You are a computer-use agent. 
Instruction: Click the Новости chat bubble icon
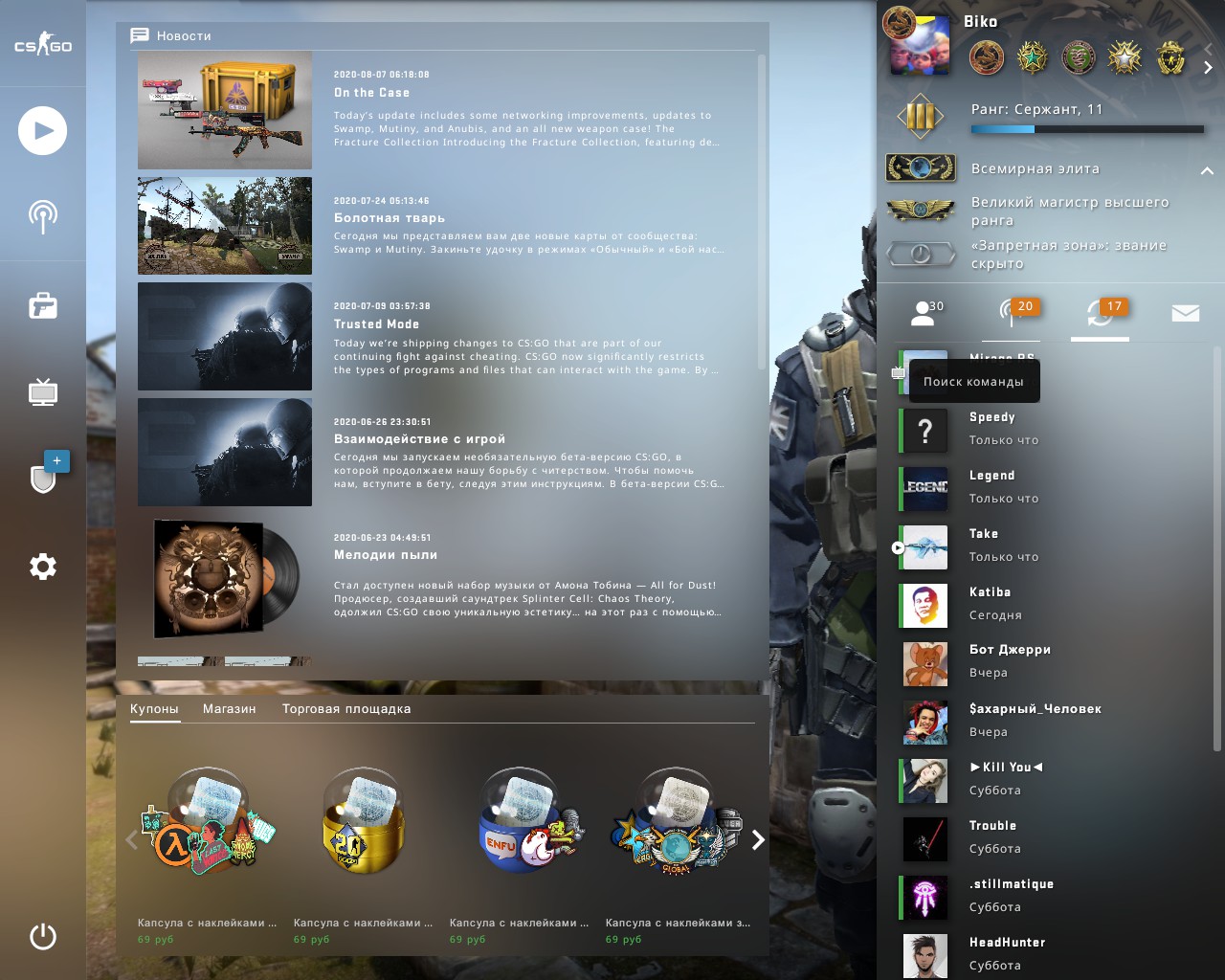pos(140,35)
